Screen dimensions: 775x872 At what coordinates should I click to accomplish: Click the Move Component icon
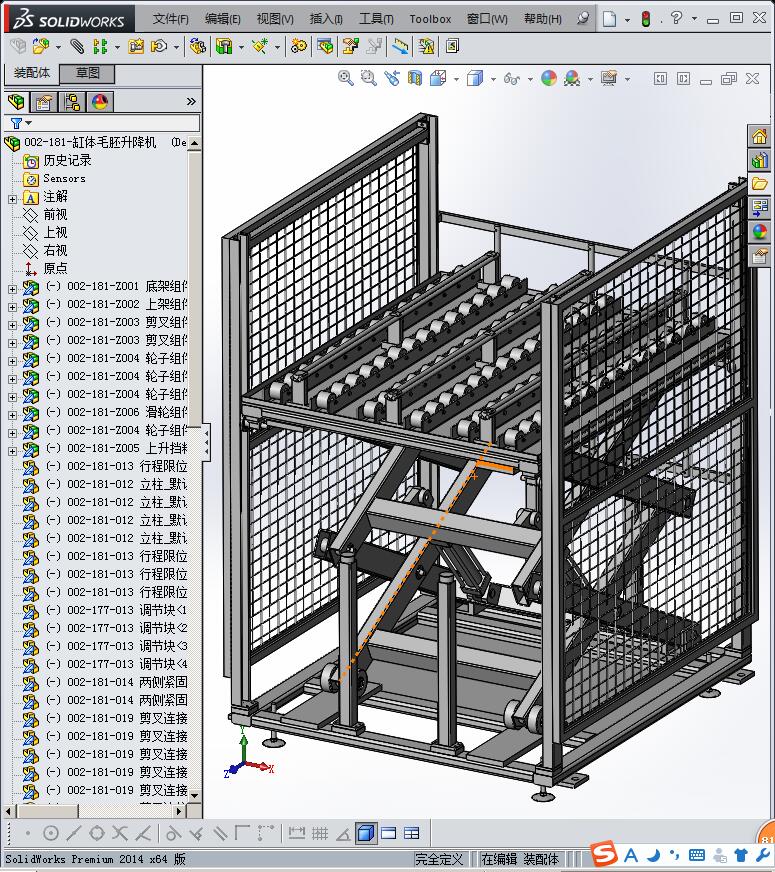click(159, 46)
